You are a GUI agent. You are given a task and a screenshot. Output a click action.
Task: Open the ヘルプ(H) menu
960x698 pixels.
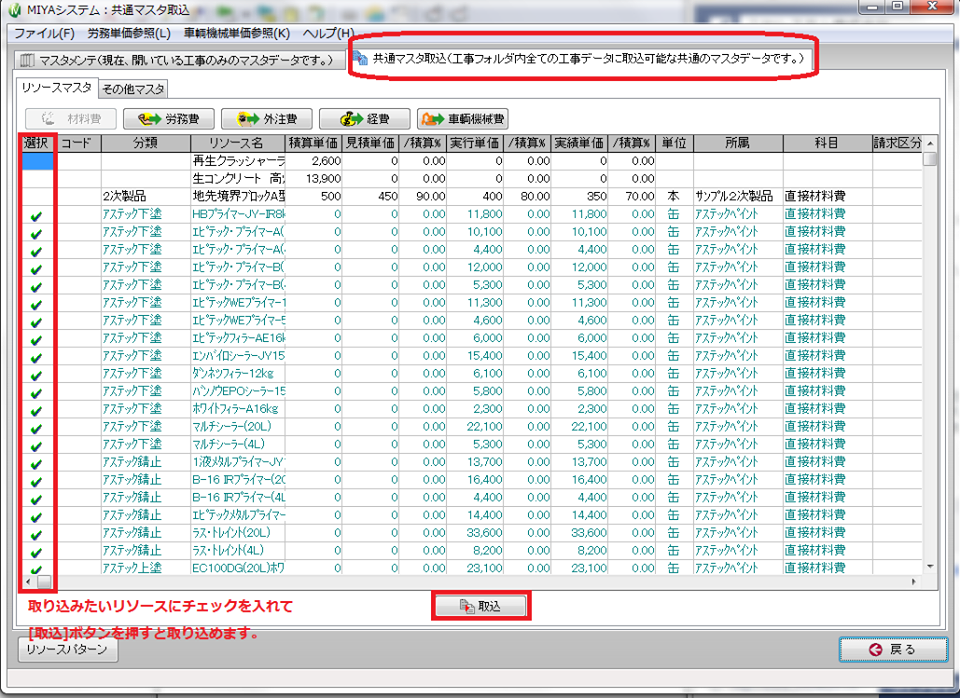tap(328, 33)
